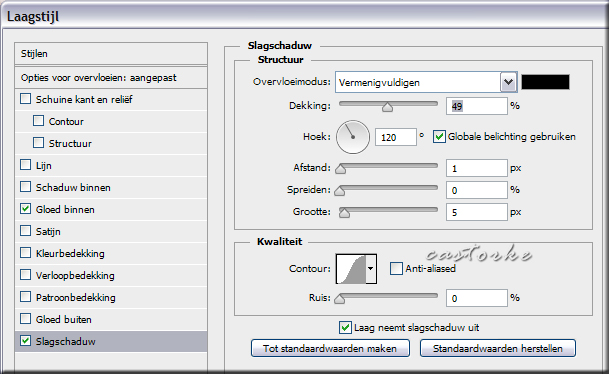Click the Grootte slider handle
This screenshot has height=374, width=609.
pyautogui.click(x=345, y=213)
